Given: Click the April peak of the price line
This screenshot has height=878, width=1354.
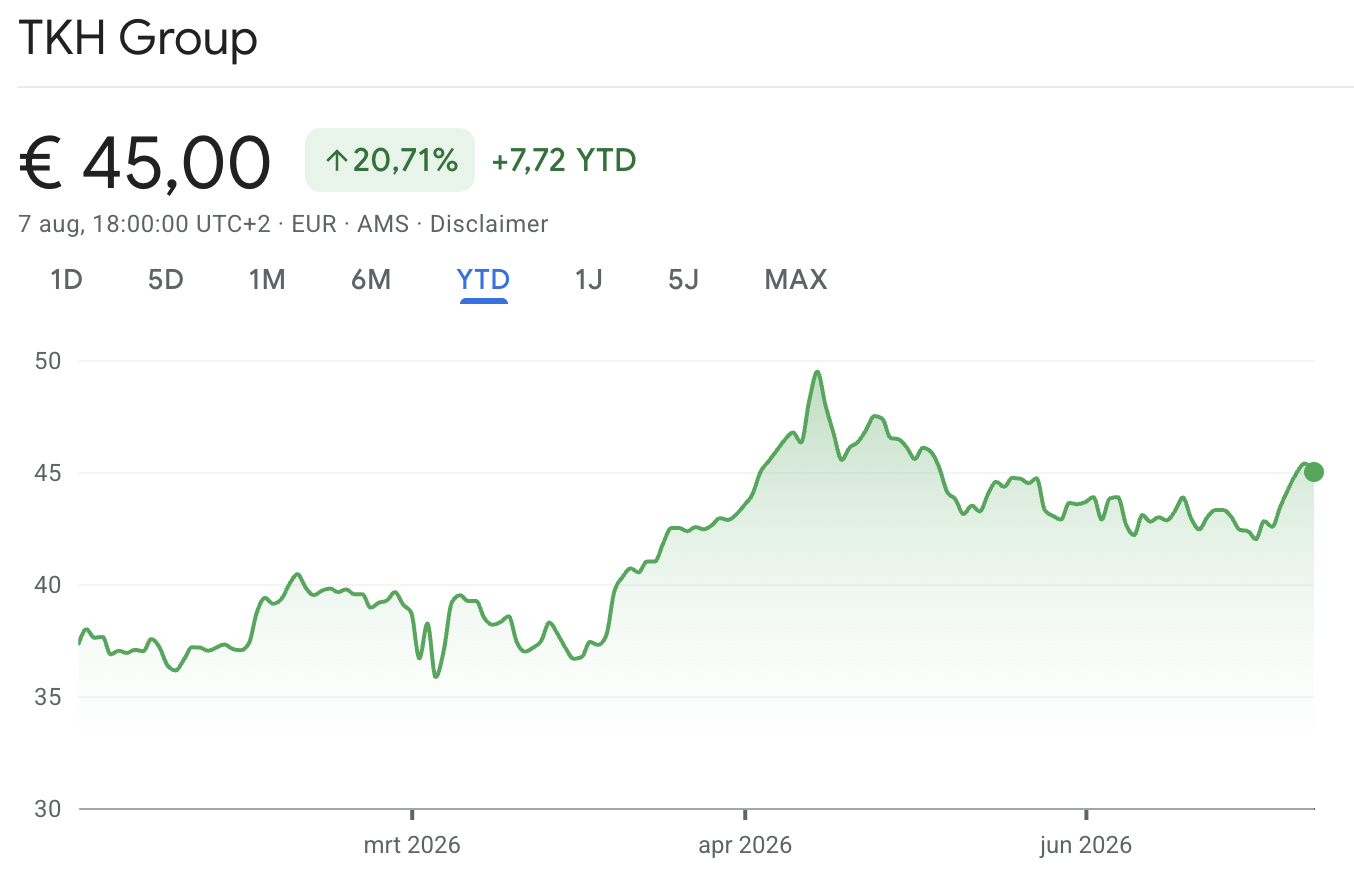Looking at the screenshot, I should pos(818,372).
